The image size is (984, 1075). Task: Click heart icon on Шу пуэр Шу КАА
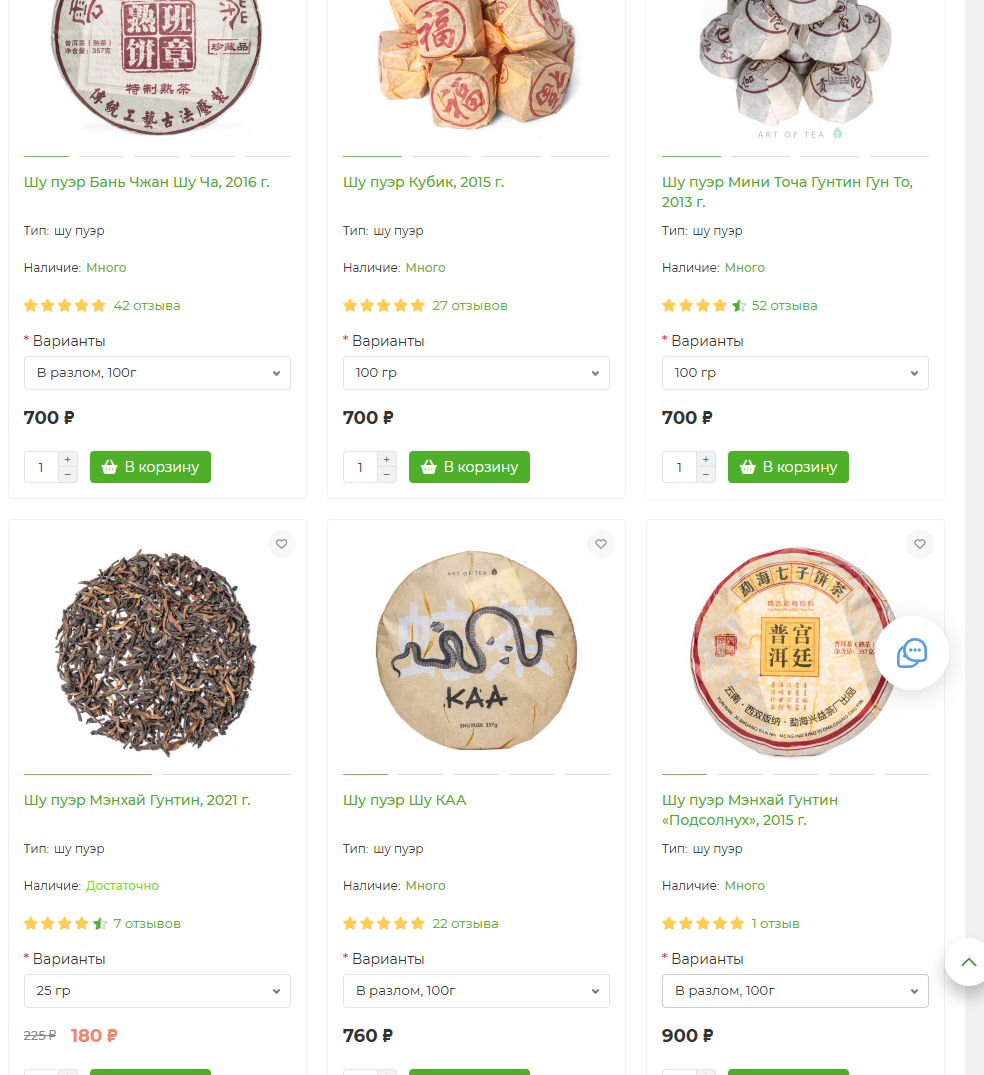tap(601, 544)
